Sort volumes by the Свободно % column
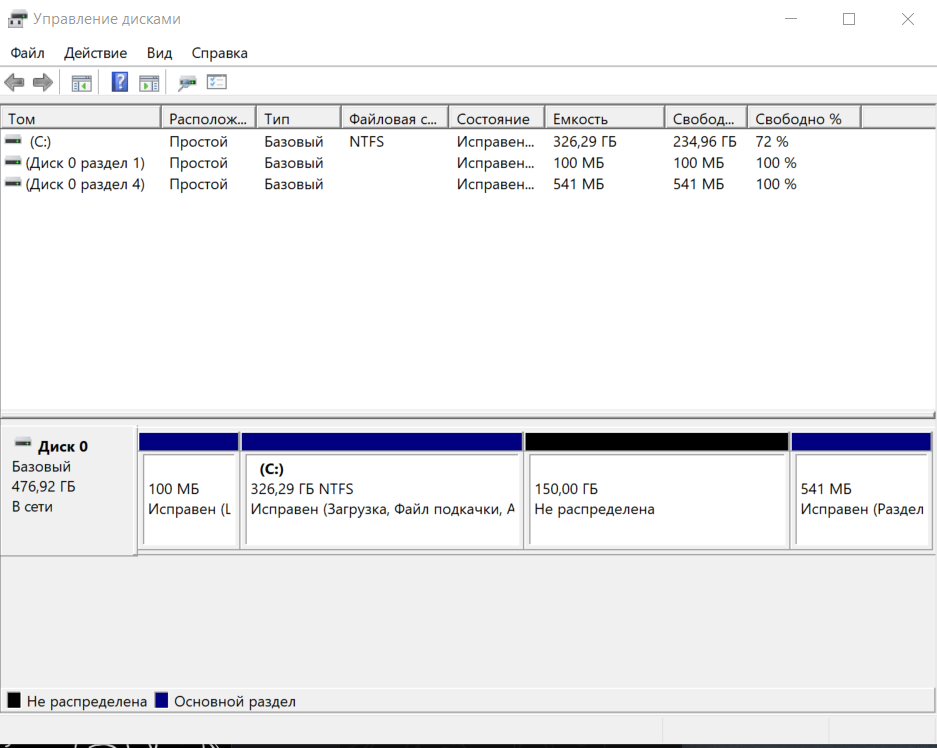Screen dimensions: 937x748 [803, 117]
